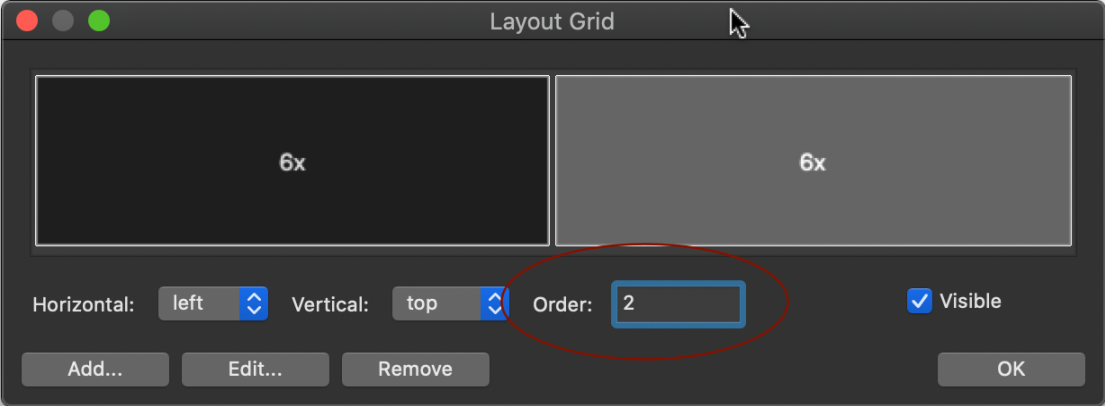Confirm with the OK button
The image size is (1106, 407).
point(1011,370)
